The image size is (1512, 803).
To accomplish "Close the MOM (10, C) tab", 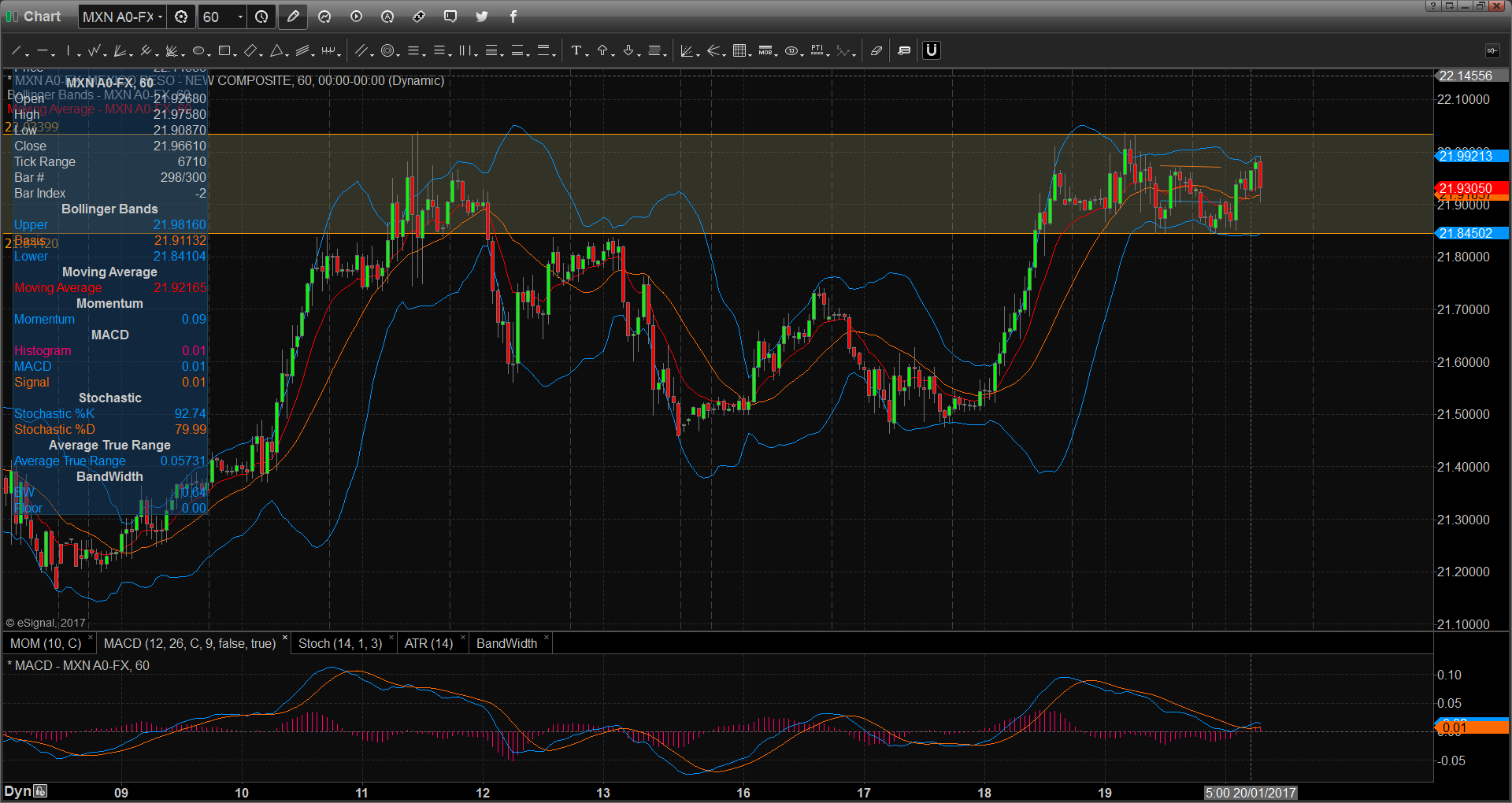I will click(x=91, y=638).
